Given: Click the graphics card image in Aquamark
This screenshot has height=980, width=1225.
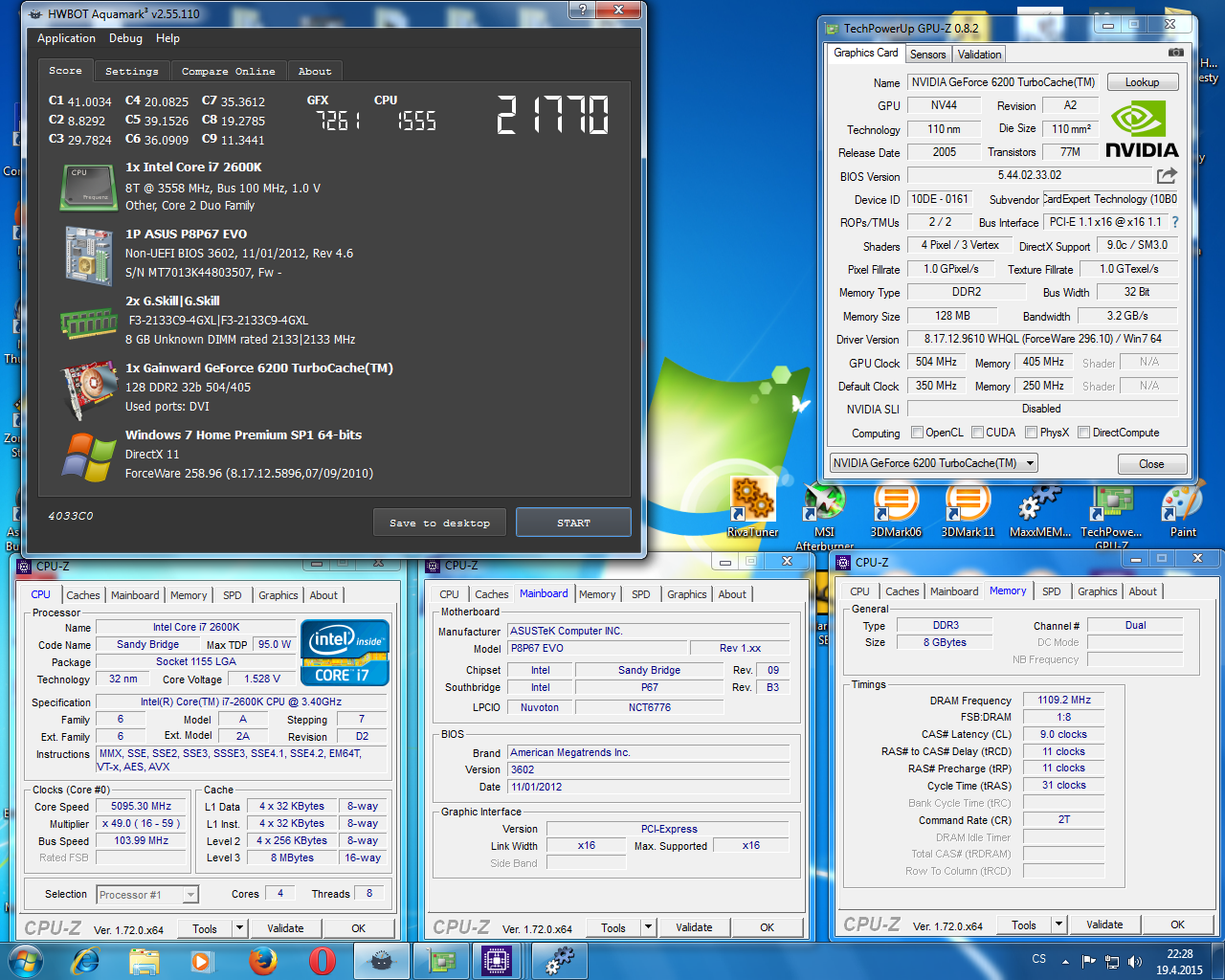Looking at the screenshot, I should (x=89, y=392).
